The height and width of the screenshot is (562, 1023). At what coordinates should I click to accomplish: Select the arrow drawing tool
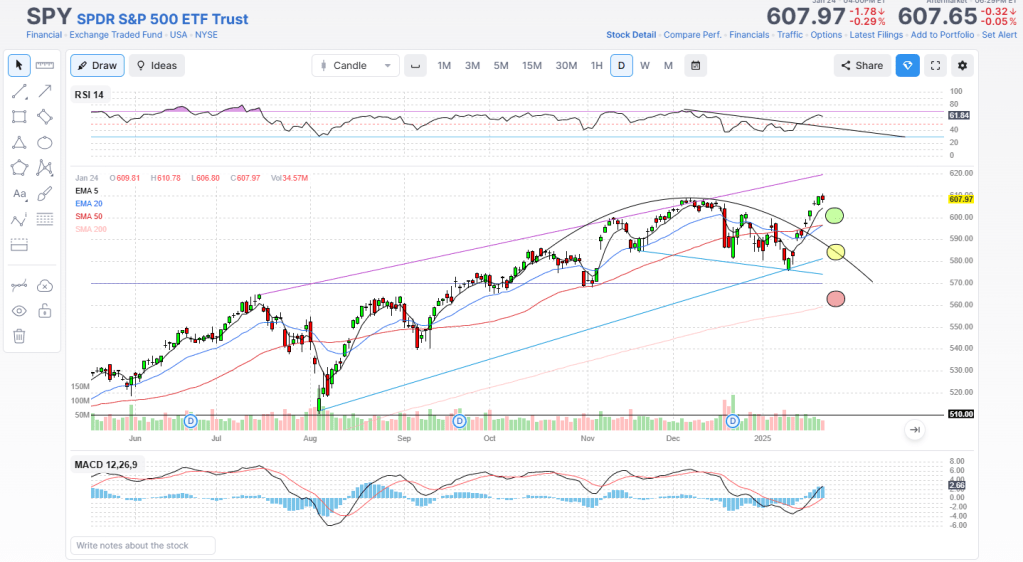click(45, 91)
